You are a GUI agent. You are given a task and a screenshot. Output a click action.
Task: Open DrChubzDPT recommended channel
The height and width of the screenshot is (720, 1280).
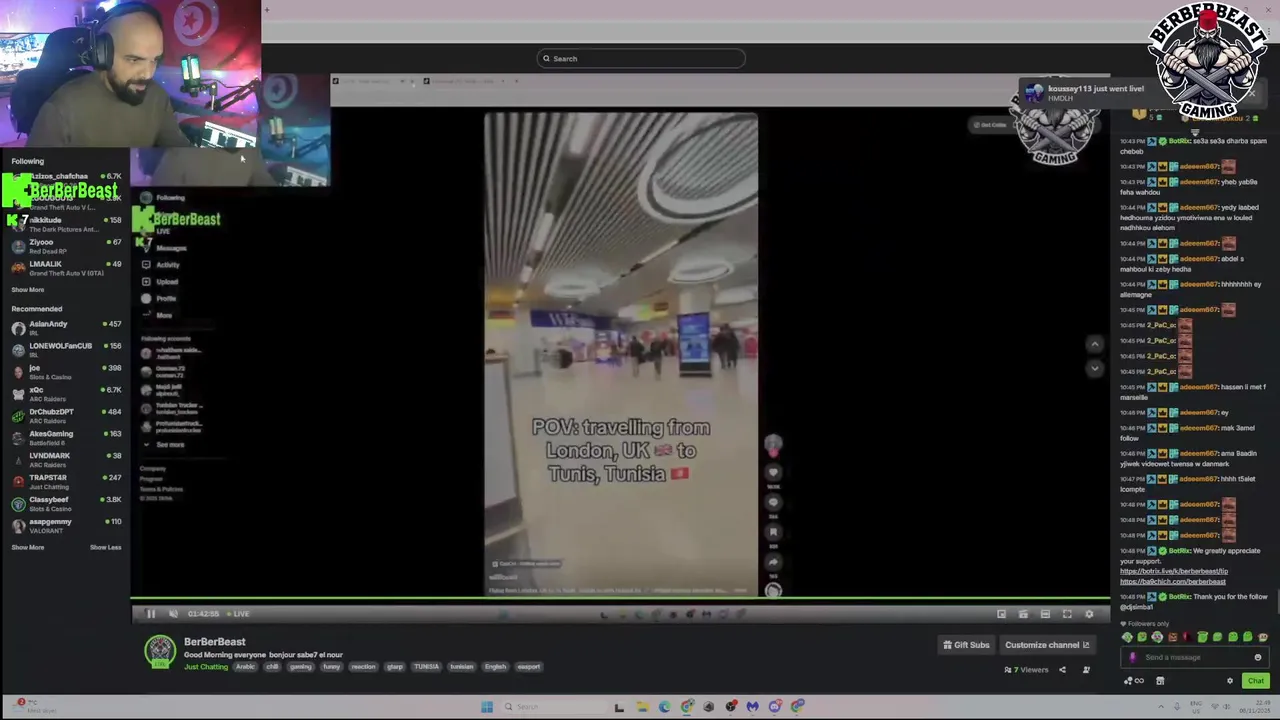(66, 416)
